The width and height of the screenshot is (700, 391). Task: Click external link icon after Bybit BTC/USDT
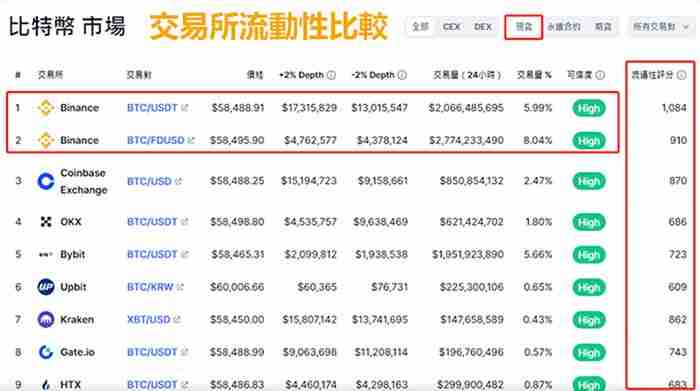pyautogui.click(x=184, y=254)
